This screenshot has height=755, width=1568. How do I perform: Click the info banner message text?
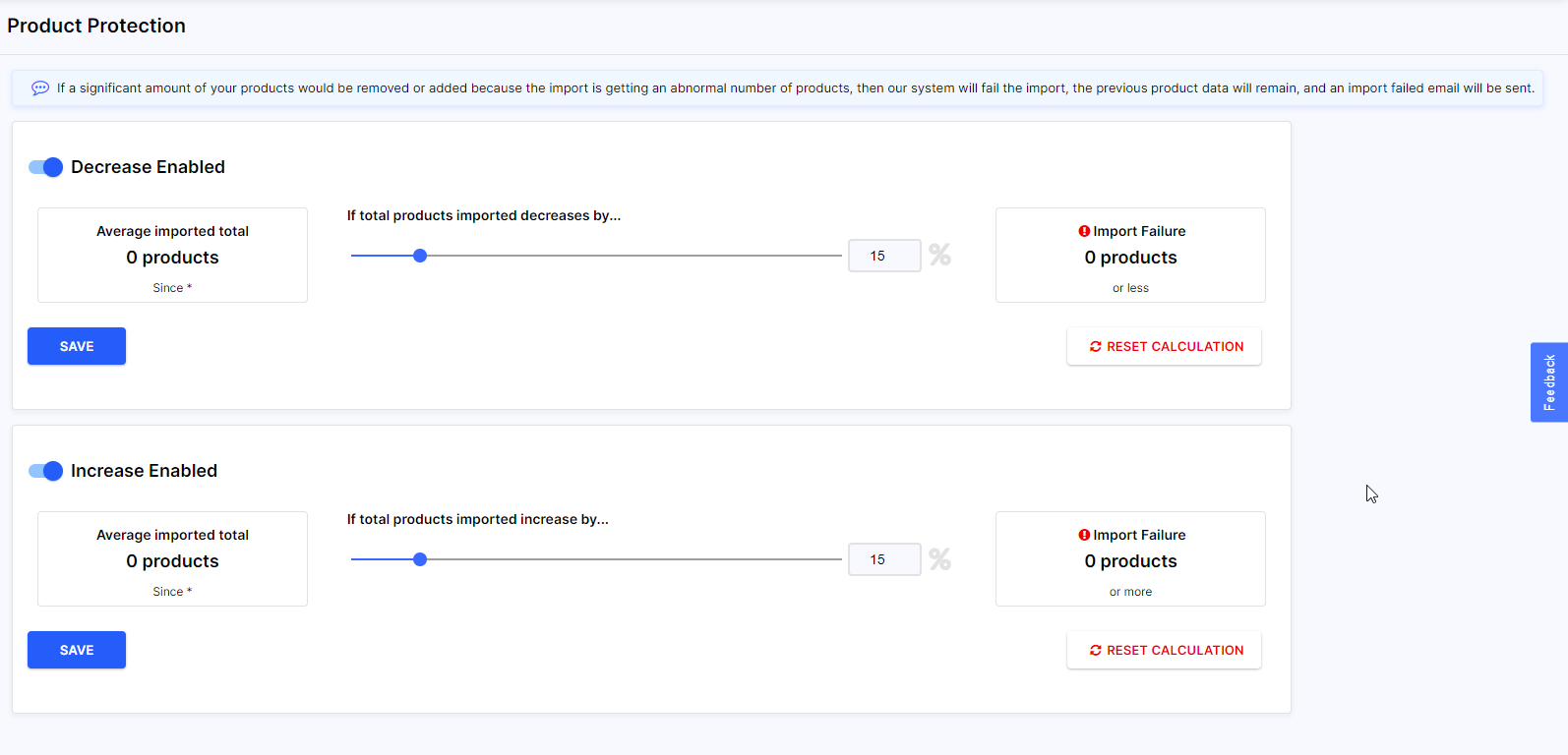click(x=796, y=88)
